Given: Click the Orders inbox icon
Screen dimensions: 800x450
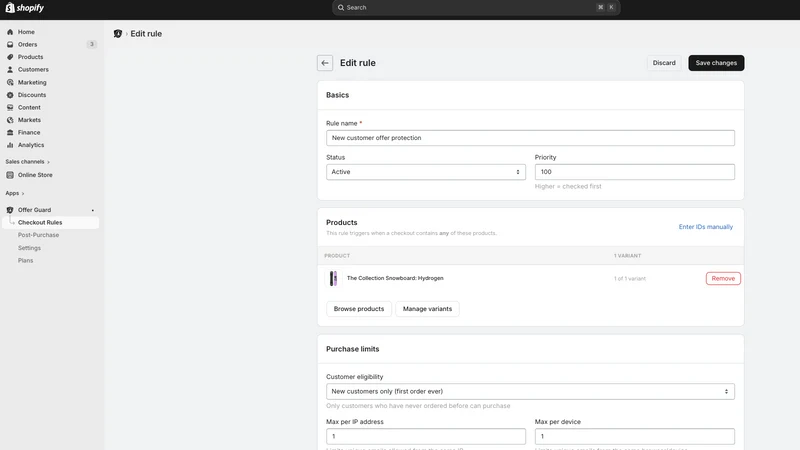Looking at the screenshot, I should (10, 44).
